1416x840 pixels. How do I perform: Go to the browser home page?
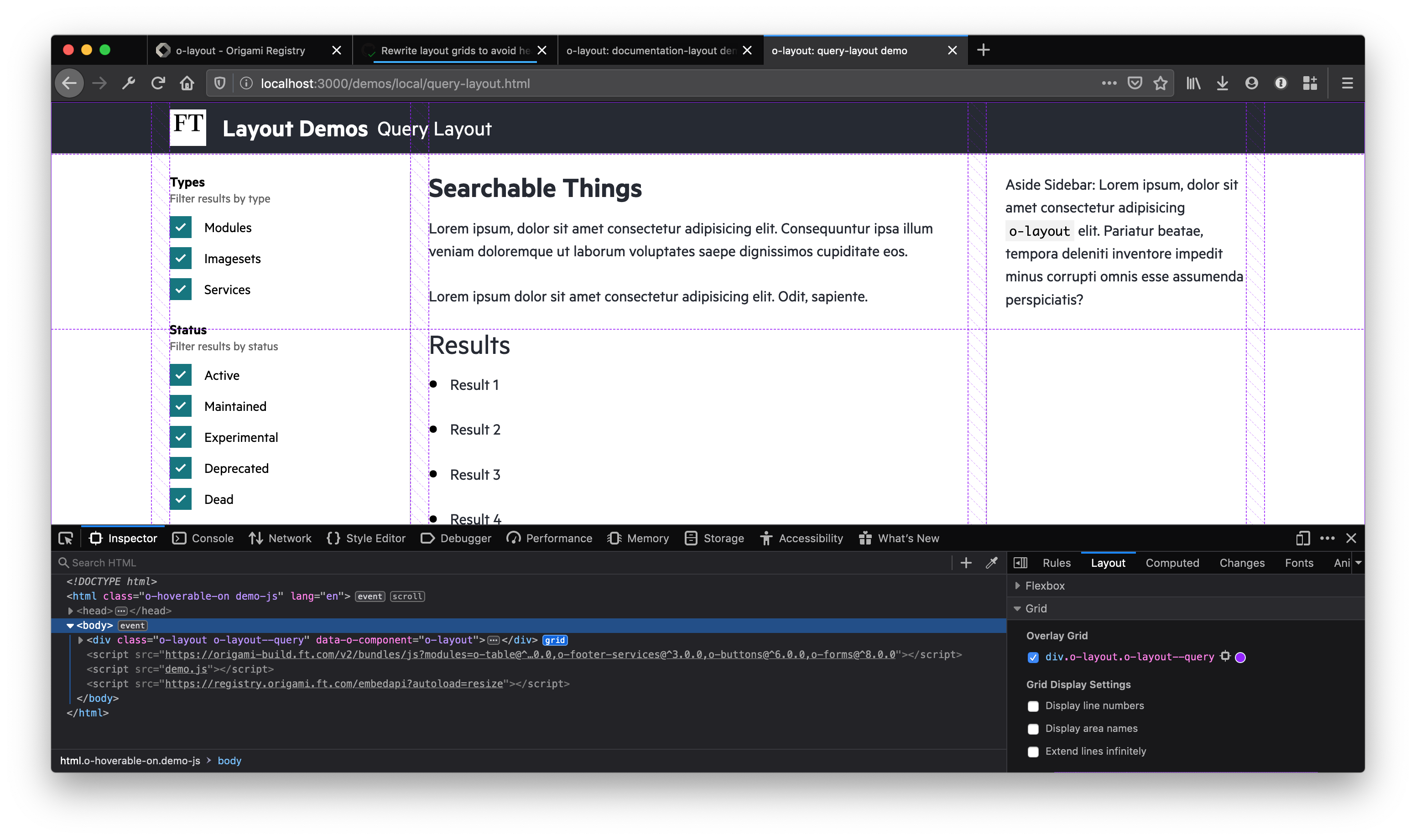tap(187, 83)
